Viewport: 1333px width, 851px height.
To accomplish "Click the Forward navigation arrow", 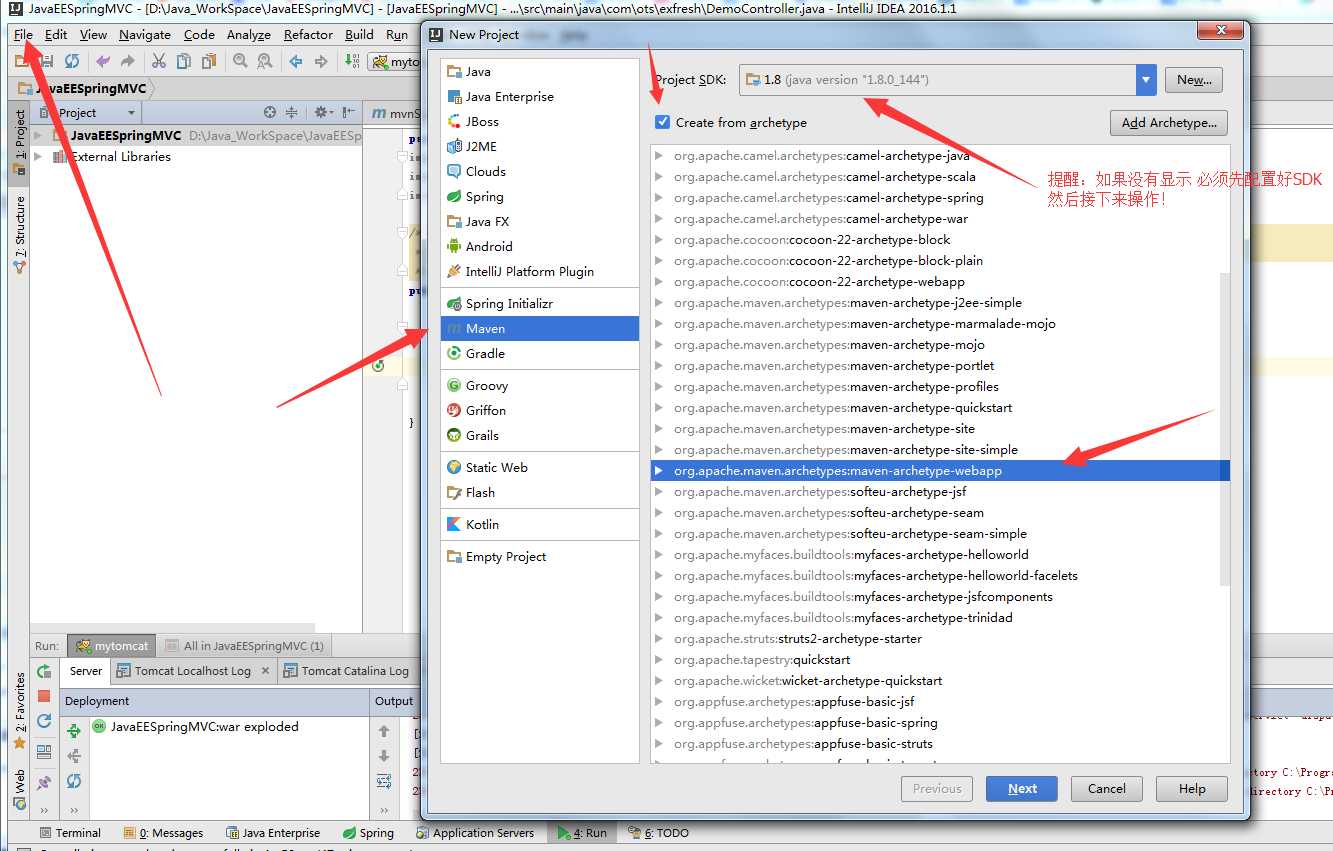I will point(321,61).
